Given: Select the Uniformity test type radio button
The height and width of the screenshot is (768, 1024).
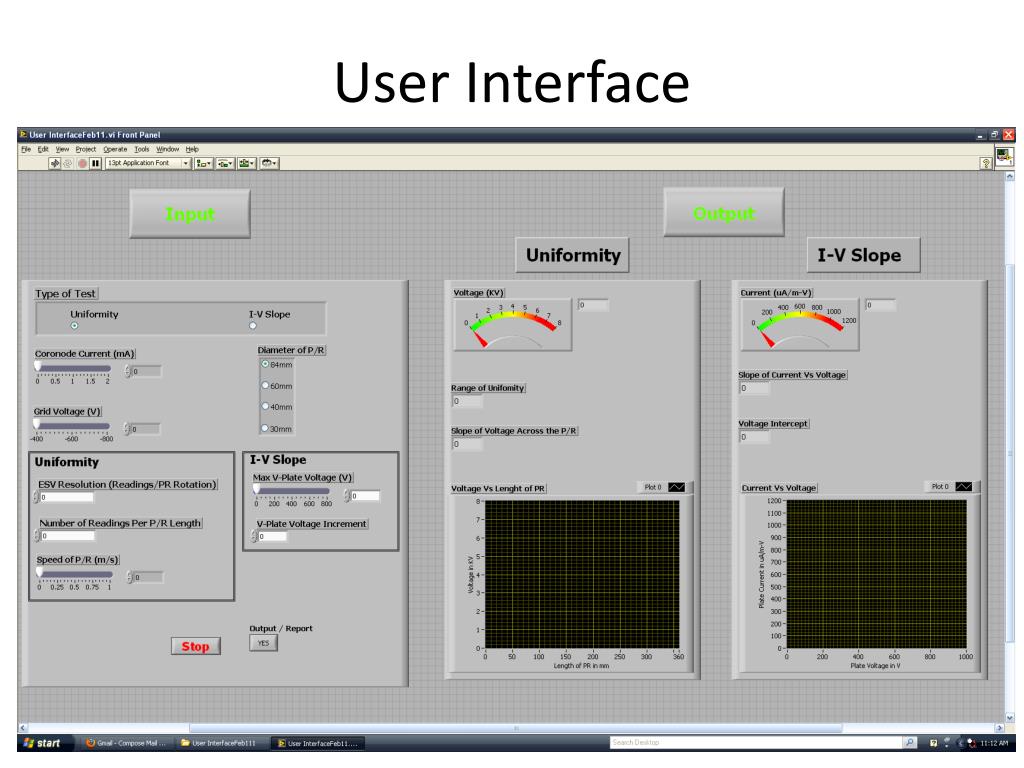Looking at the screenshot, I should click(x=74, y=326).
